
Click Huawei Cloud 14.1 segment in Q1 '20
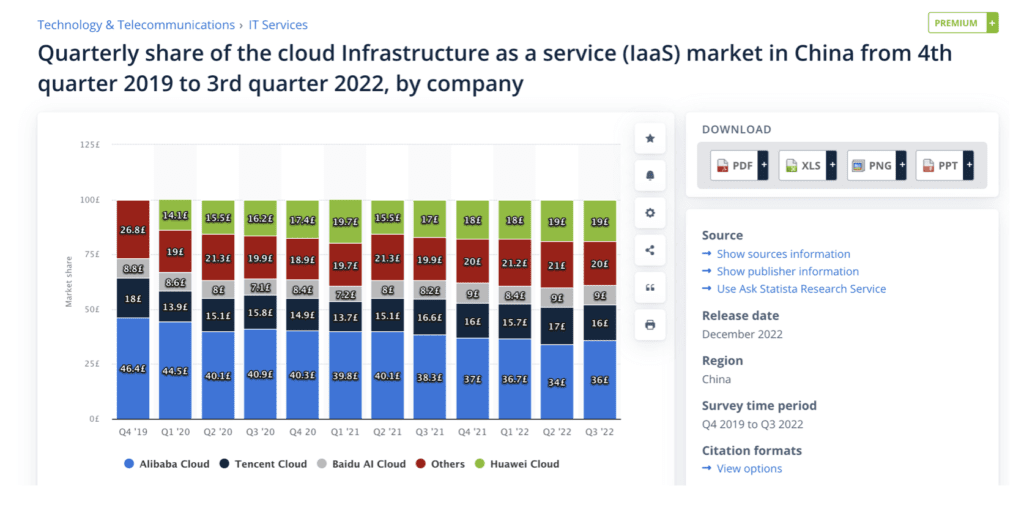[x=175, y=215]
